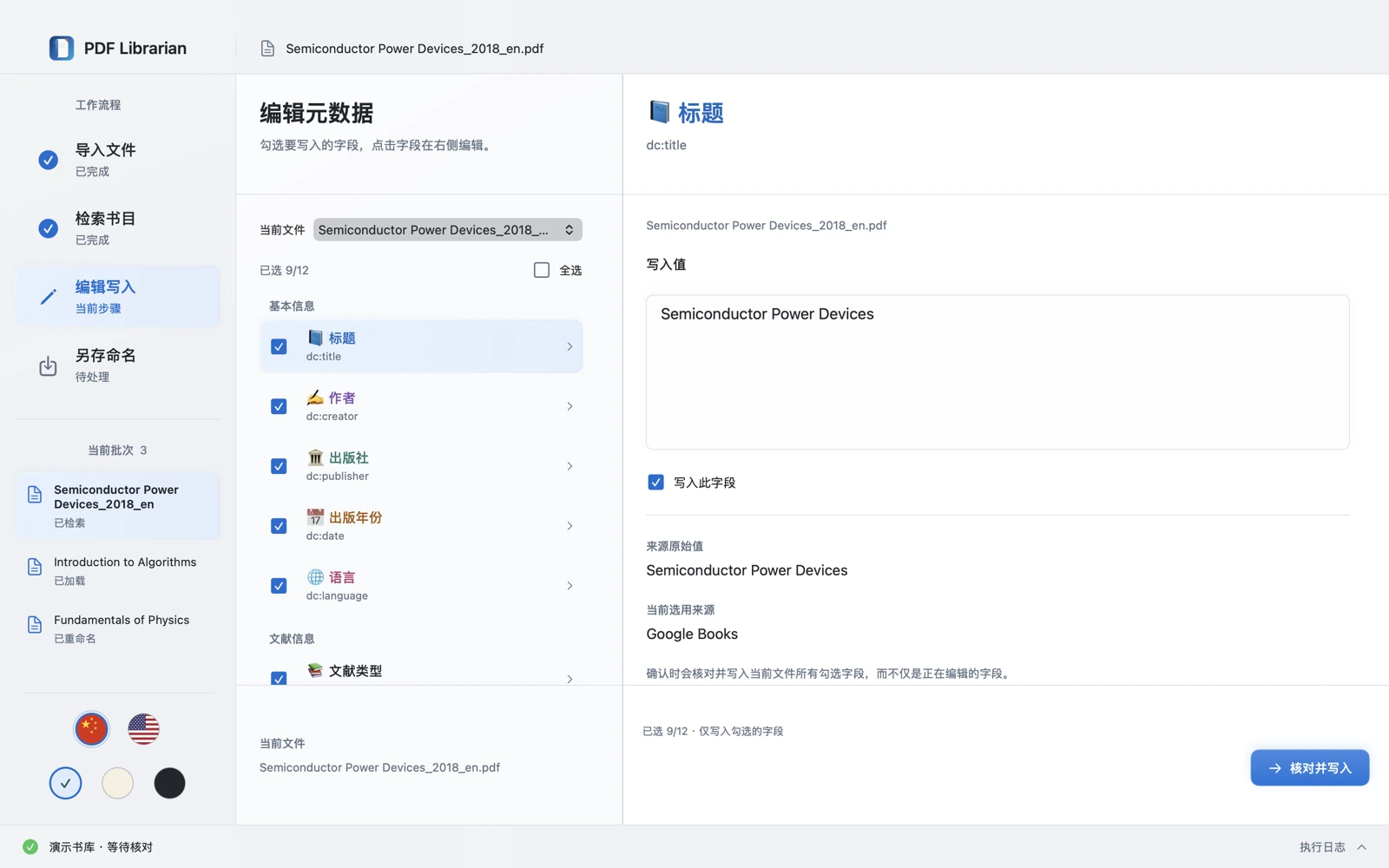Switch language with the US flag
Image resolution: width=1389 pixels, height=868 pixels.
(x=143, y=729)
